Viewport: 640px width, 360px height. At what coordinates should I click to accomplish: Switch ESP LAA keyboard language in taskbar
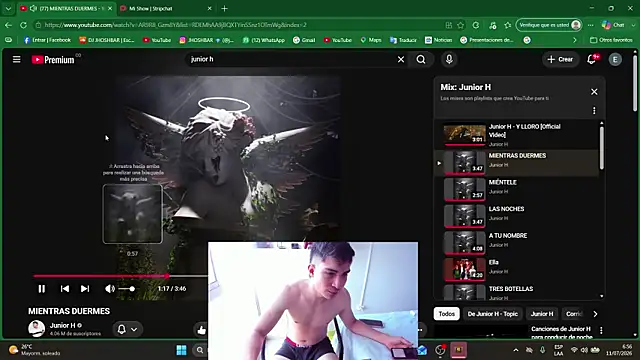[x=558, y=350]
